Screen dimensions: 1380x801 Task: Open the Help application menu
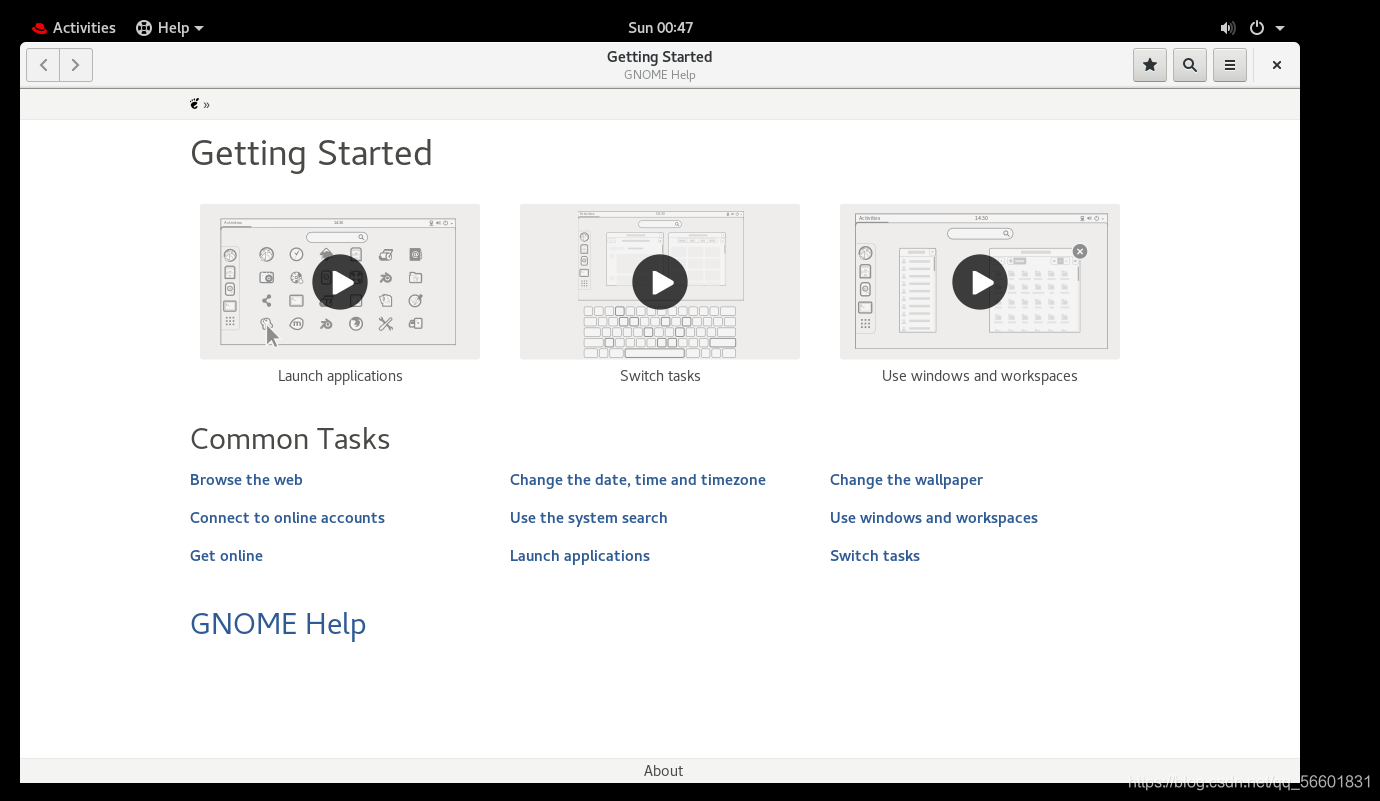170,28
